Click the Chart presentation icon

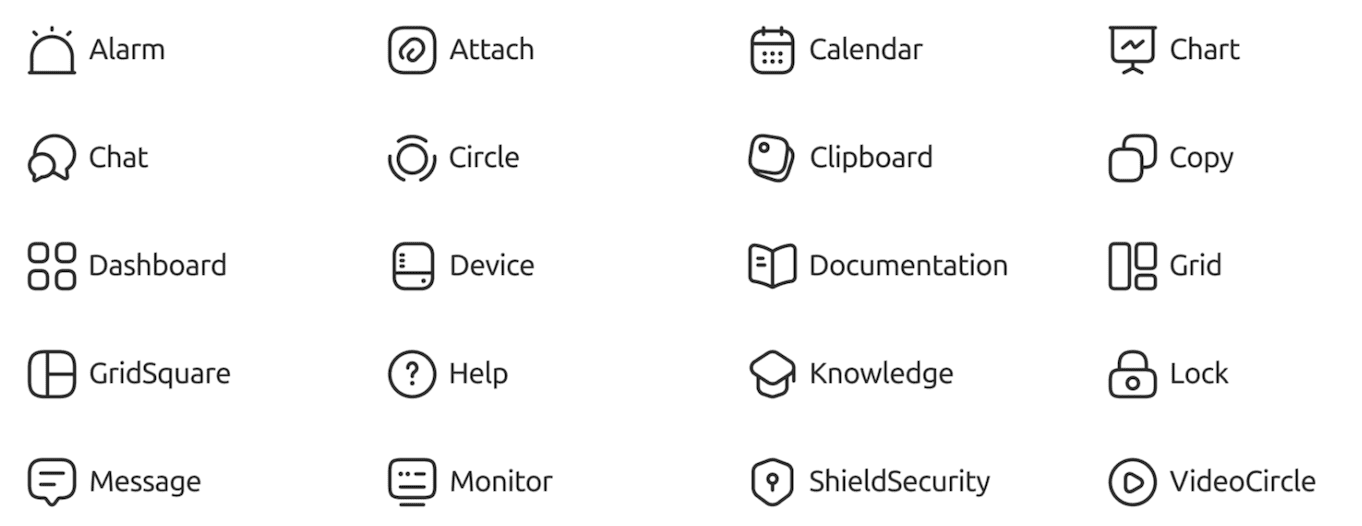(1132, 50)
